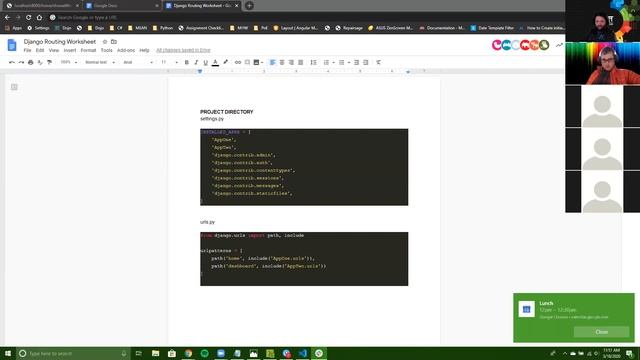The height and width of the screenshot is (360, 640).
Task: Align text to the right
Action: pyautogui.click(x=291, y=62)
